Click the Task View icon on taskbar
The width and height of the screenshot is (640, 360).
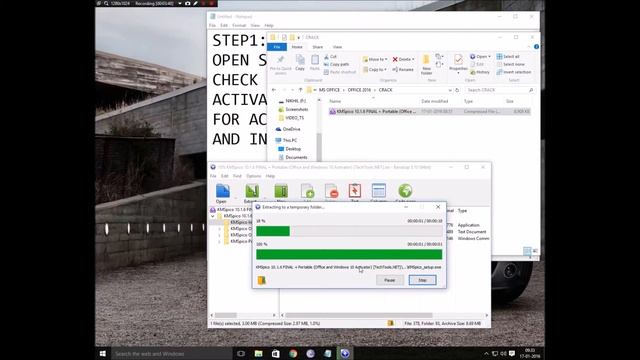241,353
